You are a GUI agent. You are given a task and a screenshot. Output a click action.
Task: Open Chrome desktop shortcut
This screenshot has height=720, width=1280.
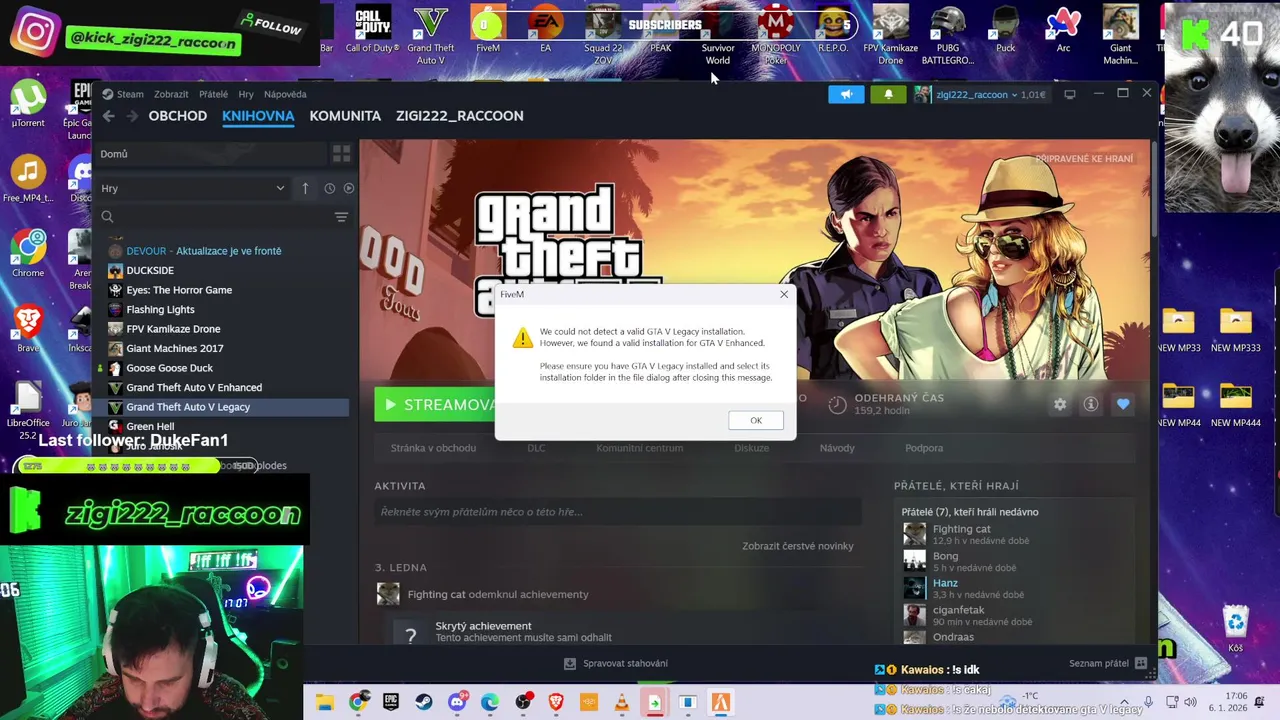pyautogui.click(x=28, y=253)
